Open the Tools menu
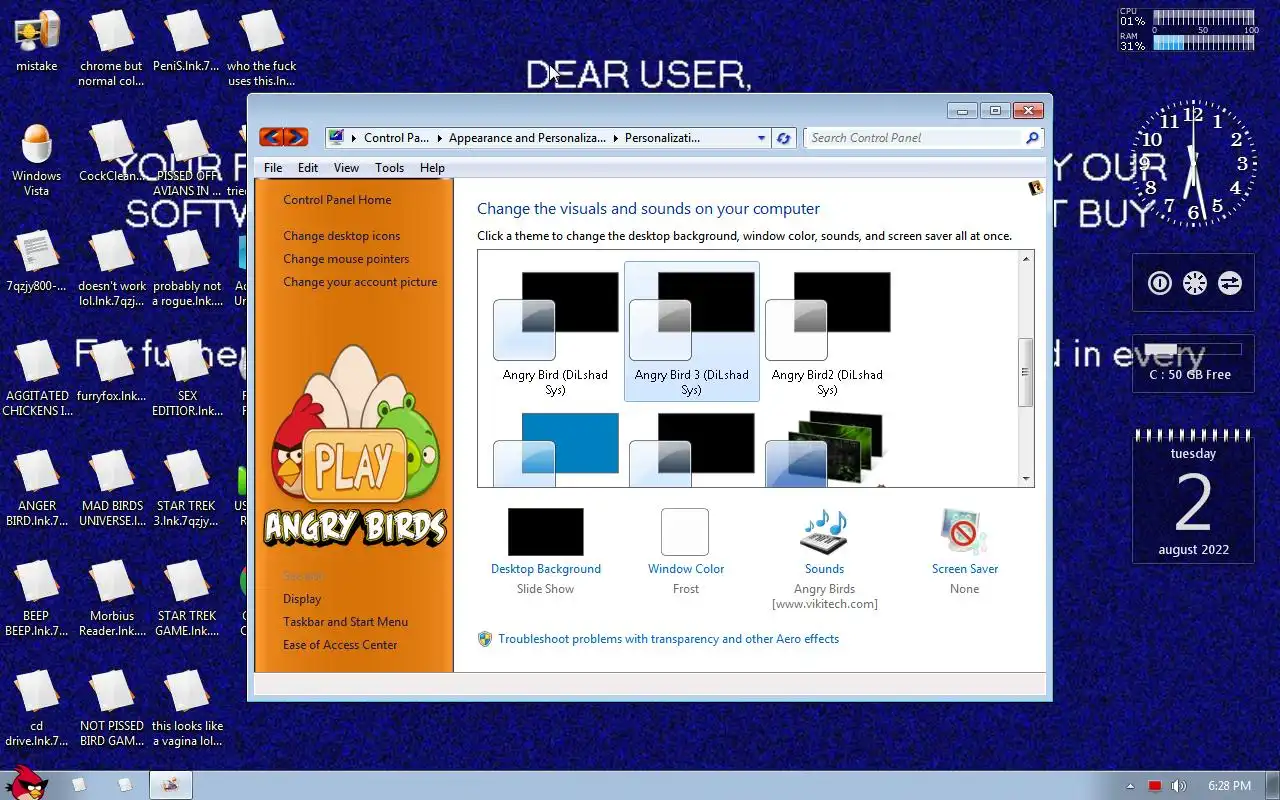The width and height of the screenshot is (1280, 800). click(x=389, y=168)
